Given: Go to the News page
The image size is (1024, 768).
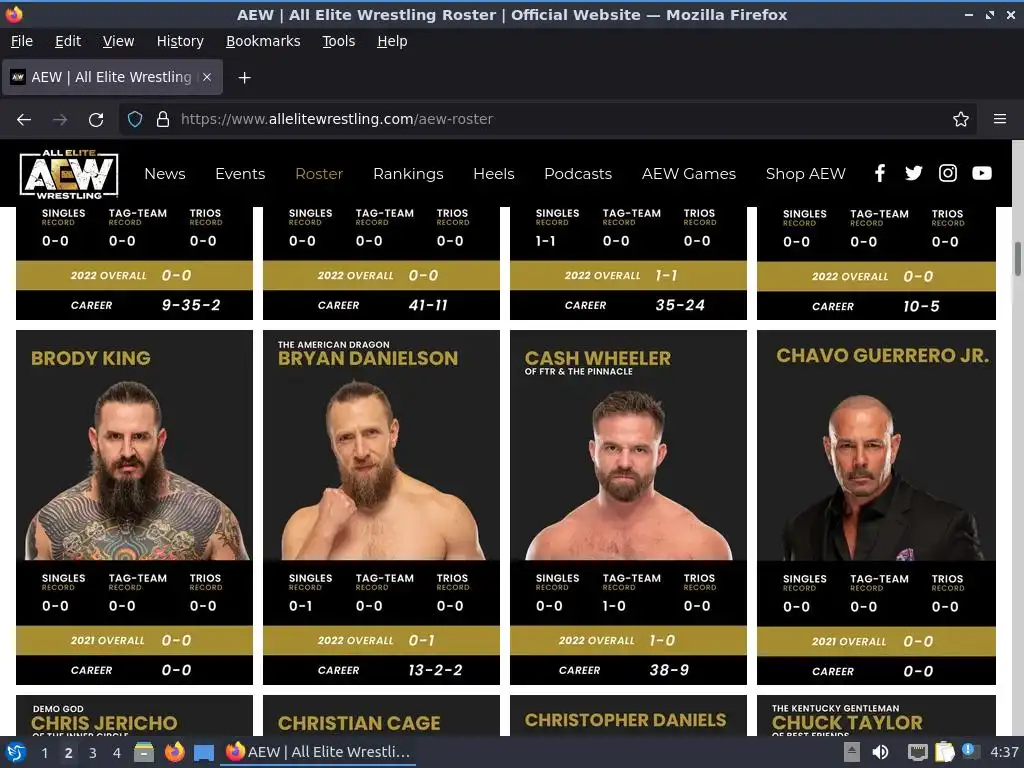Looking at the screenshot, I should (x=165, y=174).
